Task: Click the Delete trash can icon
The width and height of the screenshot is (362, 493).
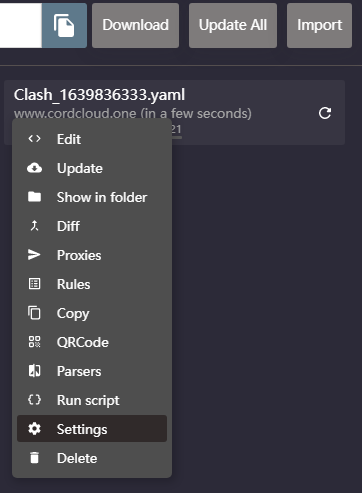Action: [34, 458]
